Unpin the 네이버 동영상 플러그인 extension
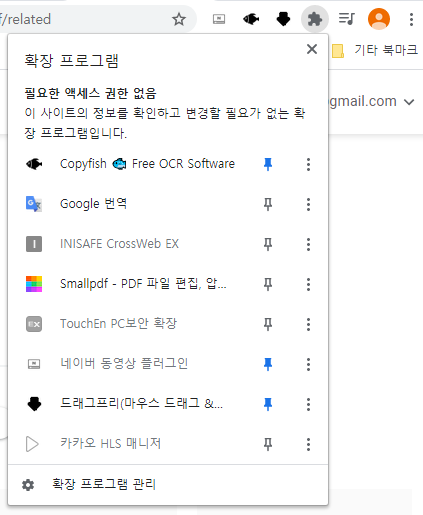This screenshot has height=515, width=423. 268,364
